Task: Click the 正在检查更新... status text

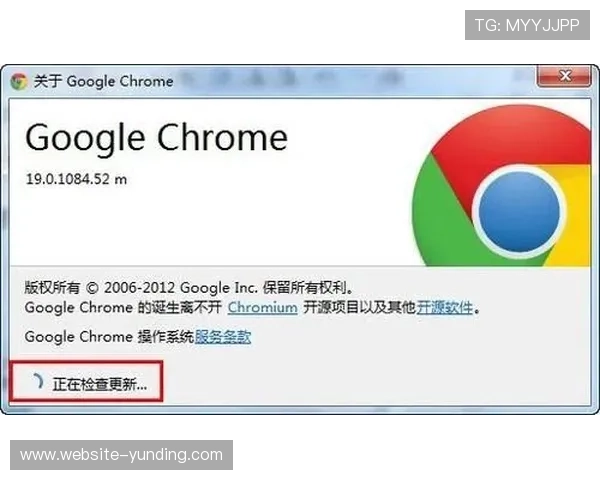Action: 100,384
